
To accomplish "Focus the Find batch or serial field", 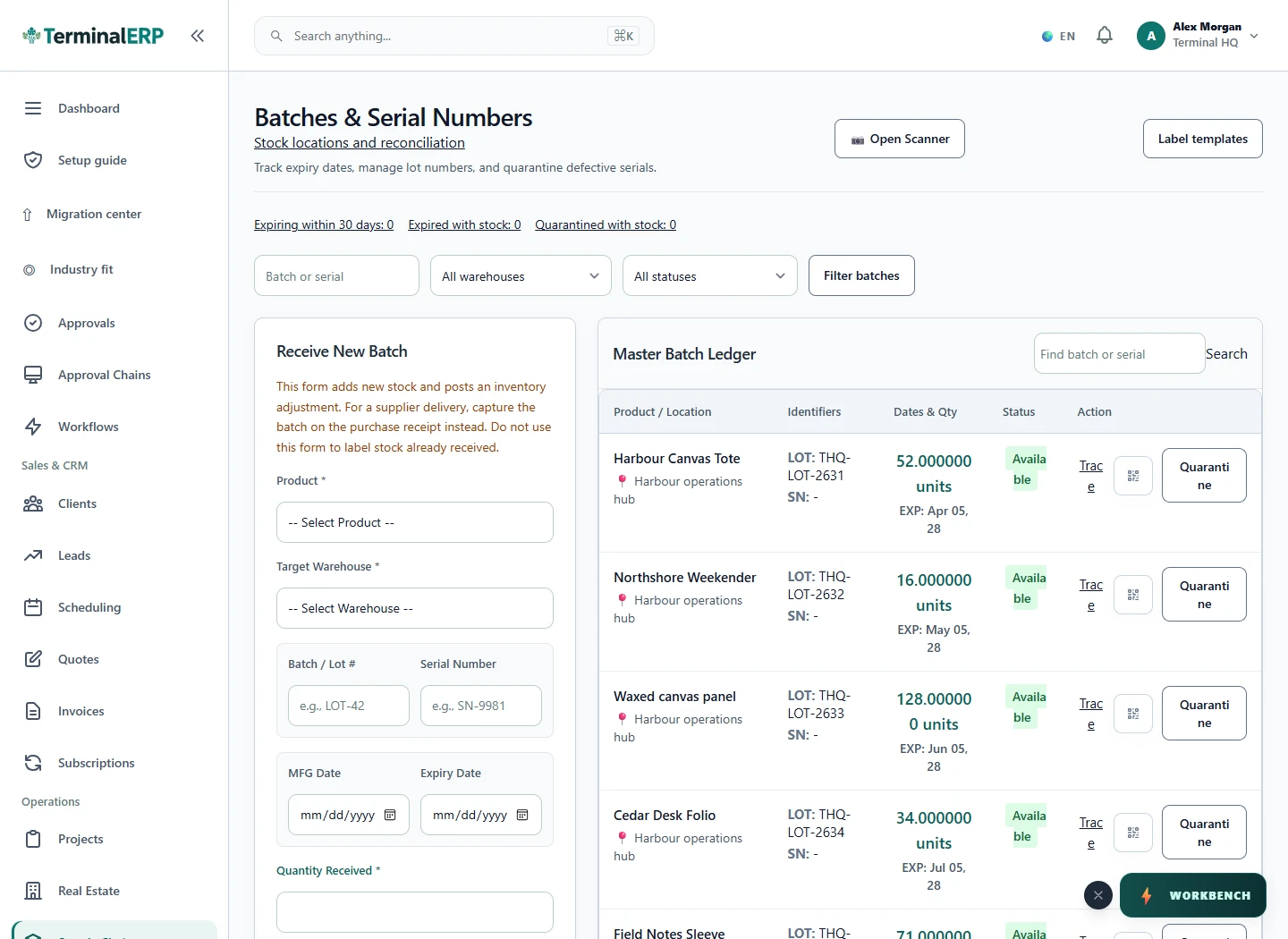I will (x=1120, y=353).
